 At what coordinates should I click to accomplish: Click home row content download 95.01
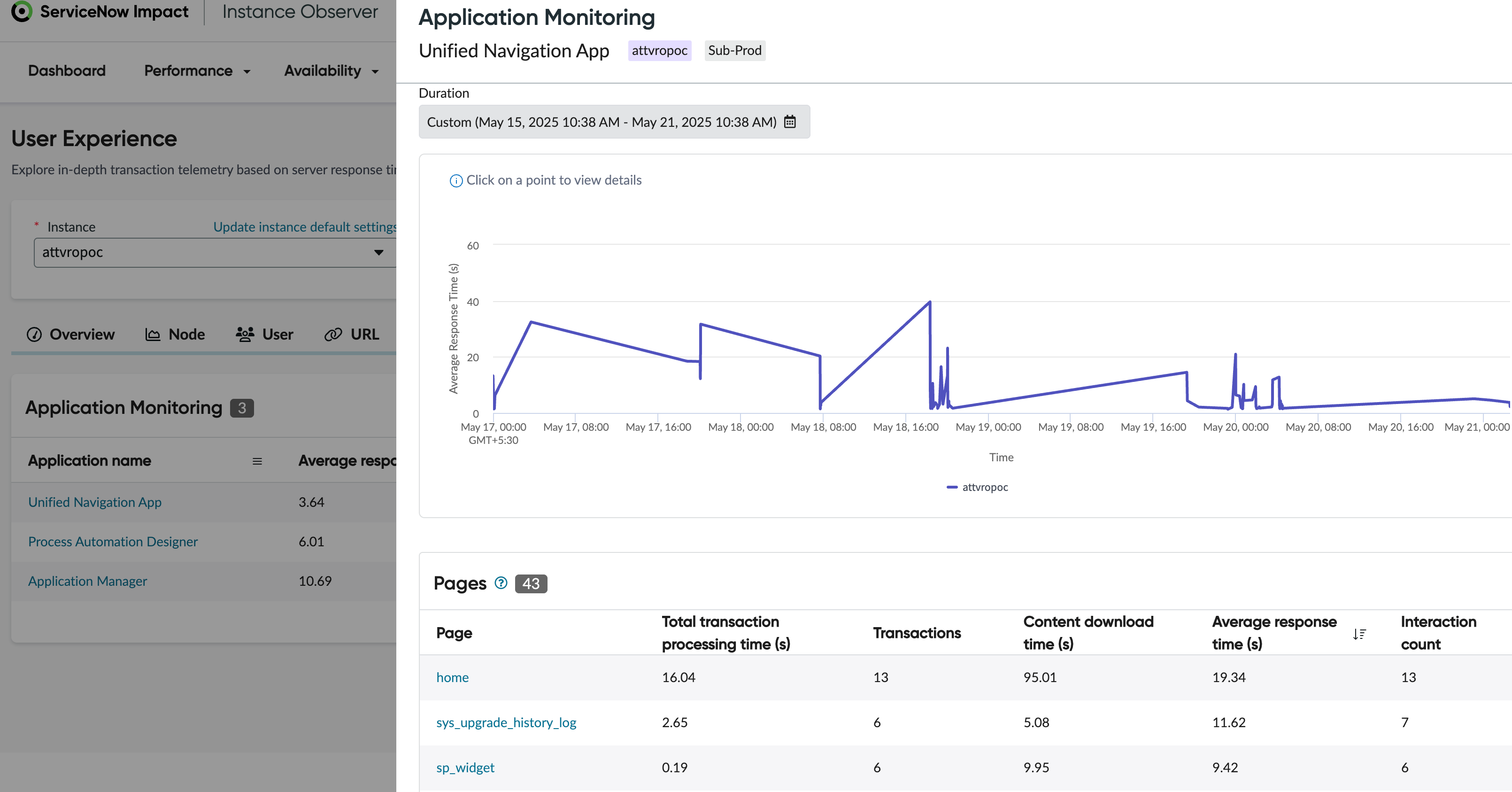click(1040, 677)
